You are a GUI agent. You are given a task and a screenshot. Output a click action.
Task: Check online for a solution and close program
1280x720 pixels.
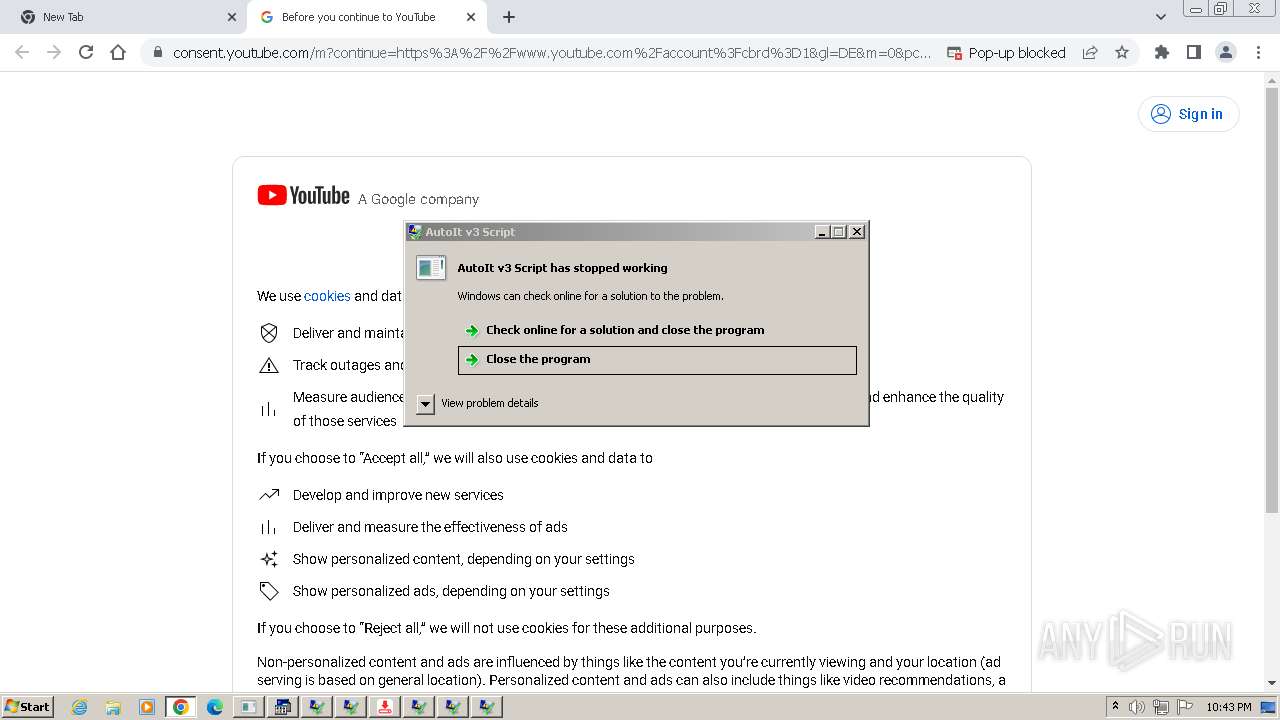pos(657,330)
